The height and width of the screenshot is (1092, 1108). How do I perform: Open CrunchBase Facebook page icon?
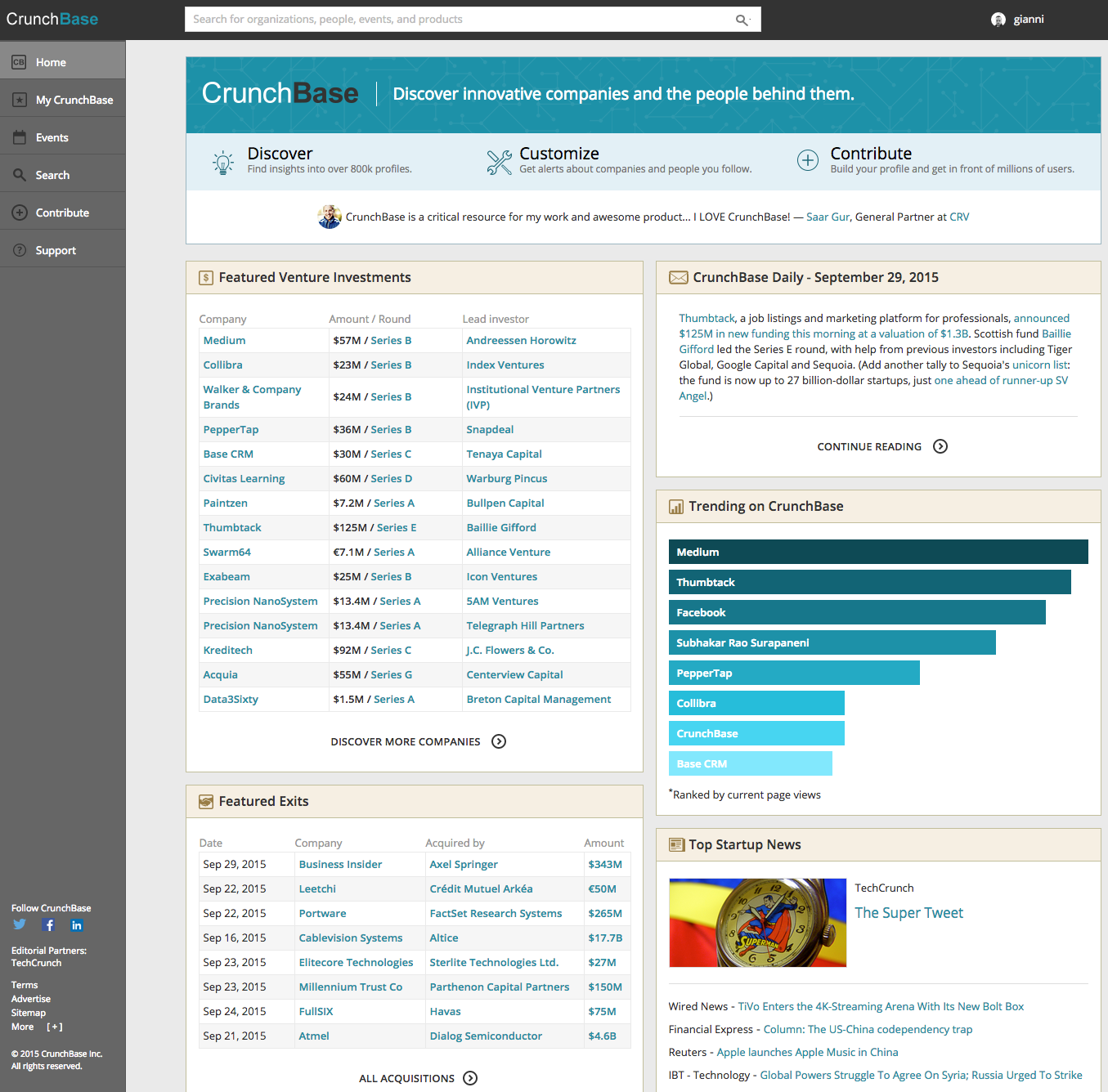(49, 925)
